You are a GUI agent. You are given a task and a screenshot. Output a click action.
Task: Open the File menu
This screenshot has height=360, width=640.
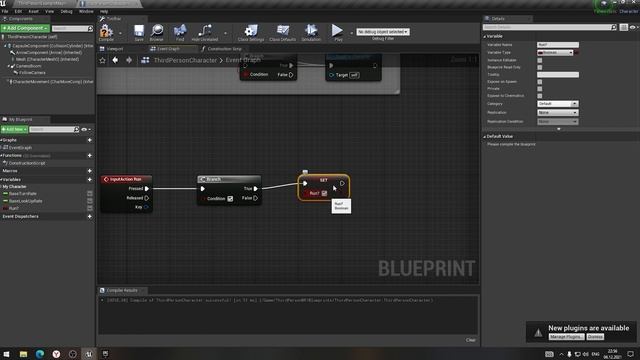point(5,11)
